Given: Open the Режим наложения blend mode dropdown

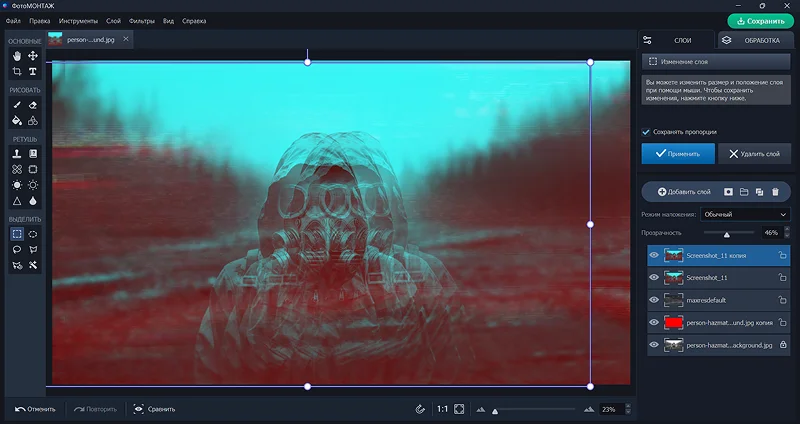Looking at the screenshot, I should pos(745,214).
